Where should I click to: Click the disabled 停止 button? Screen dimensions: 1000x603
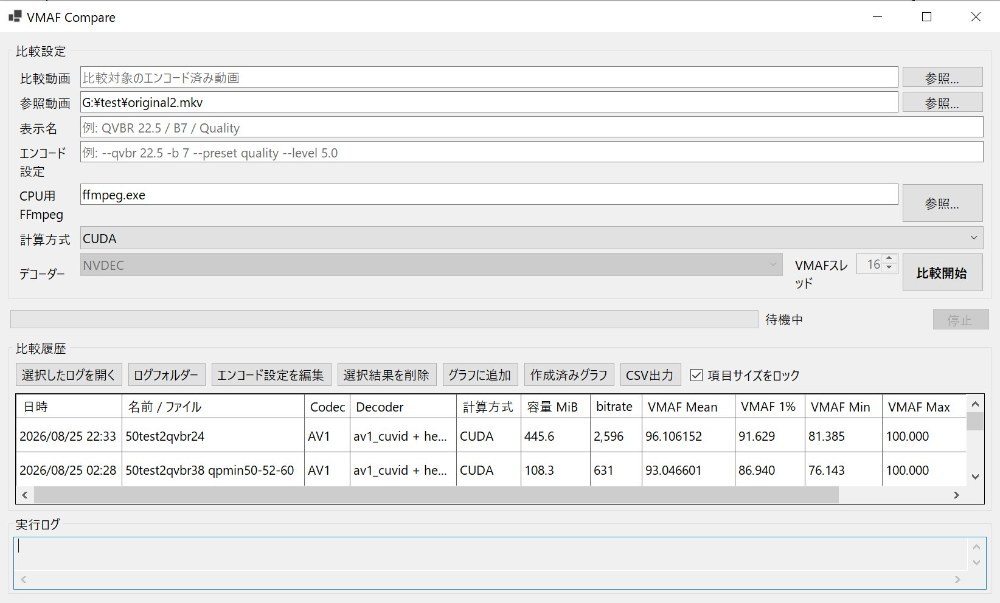(960, 319)
